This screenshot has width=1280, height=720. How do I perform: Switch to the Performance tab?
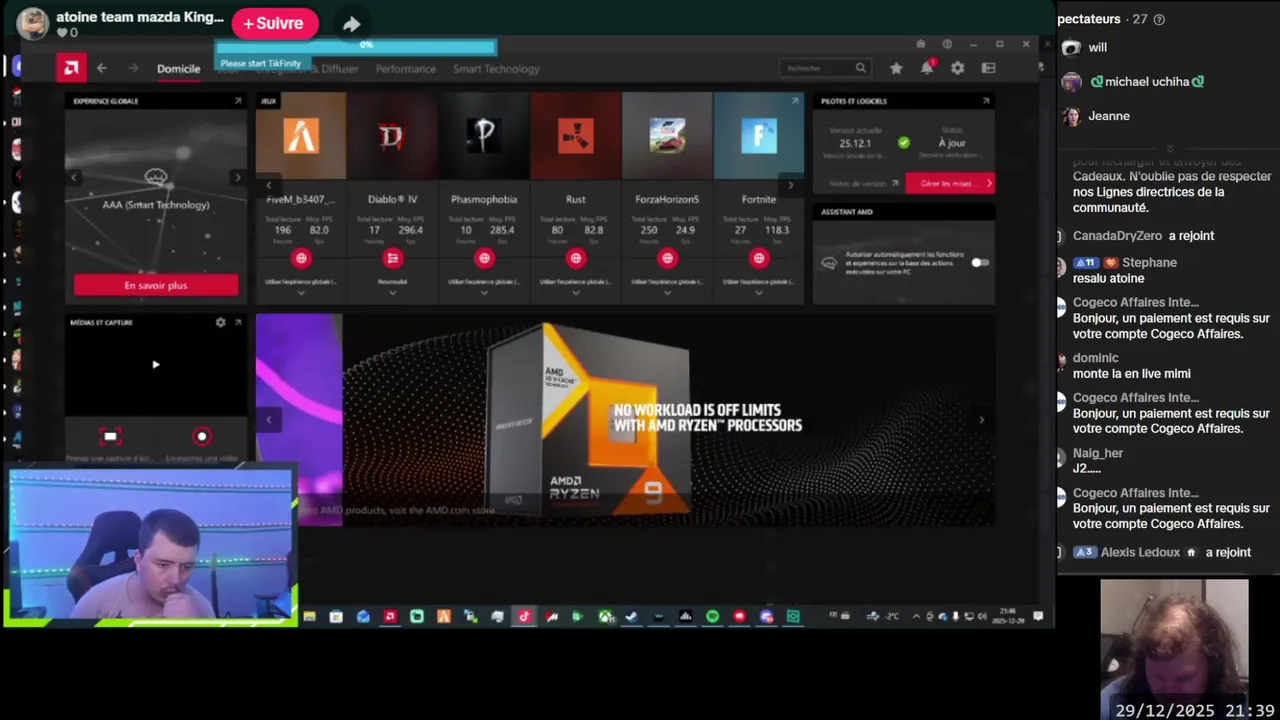(405, 69)
